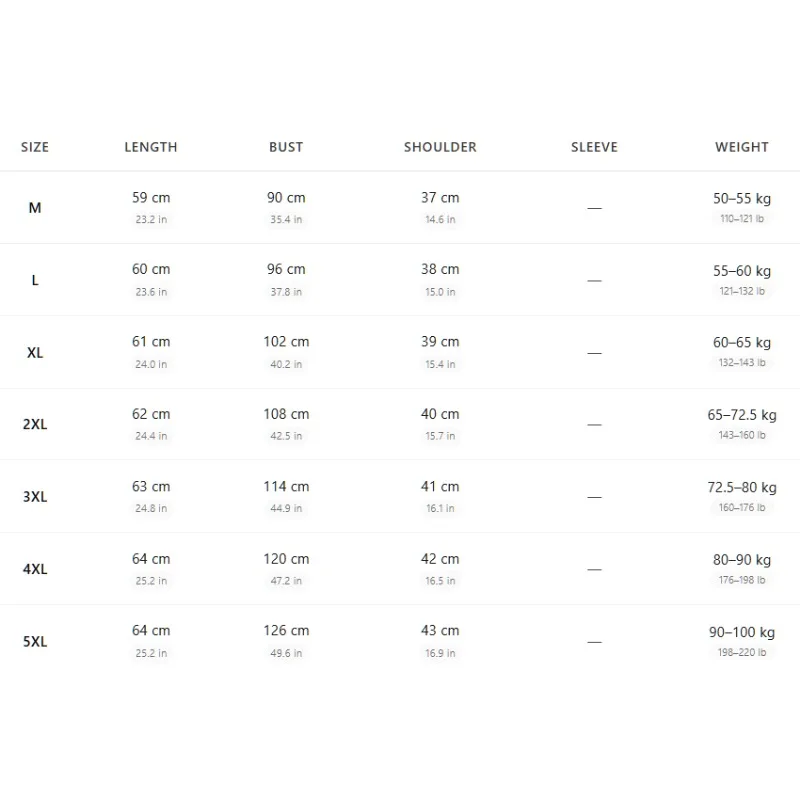Select the 40 cm shoulder value
Image resolution: width=800 pixels, height=800 pixels.
pyautogui.click(x=440, y=414)
